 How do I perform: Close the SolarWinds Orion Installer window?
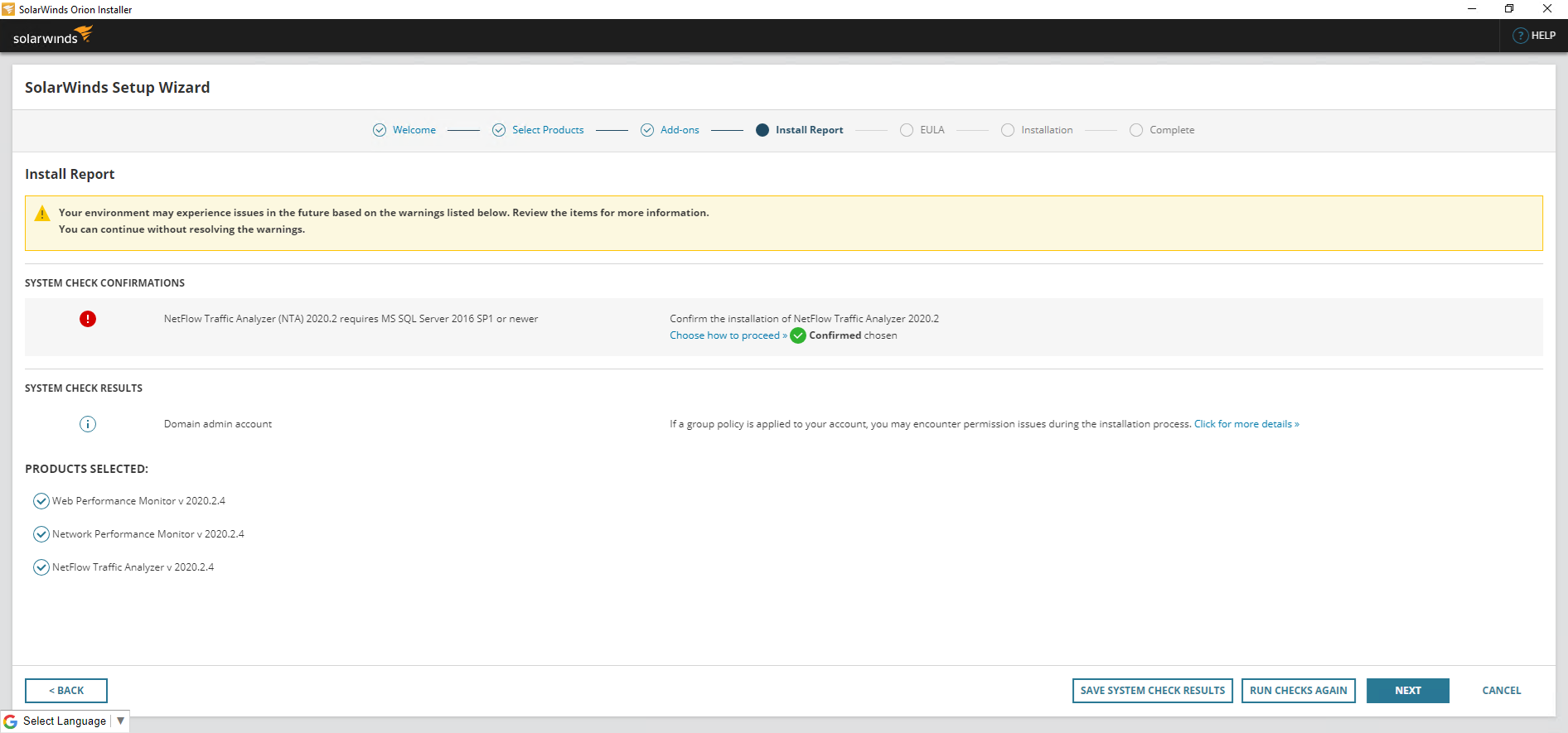tap(1547, 9)
